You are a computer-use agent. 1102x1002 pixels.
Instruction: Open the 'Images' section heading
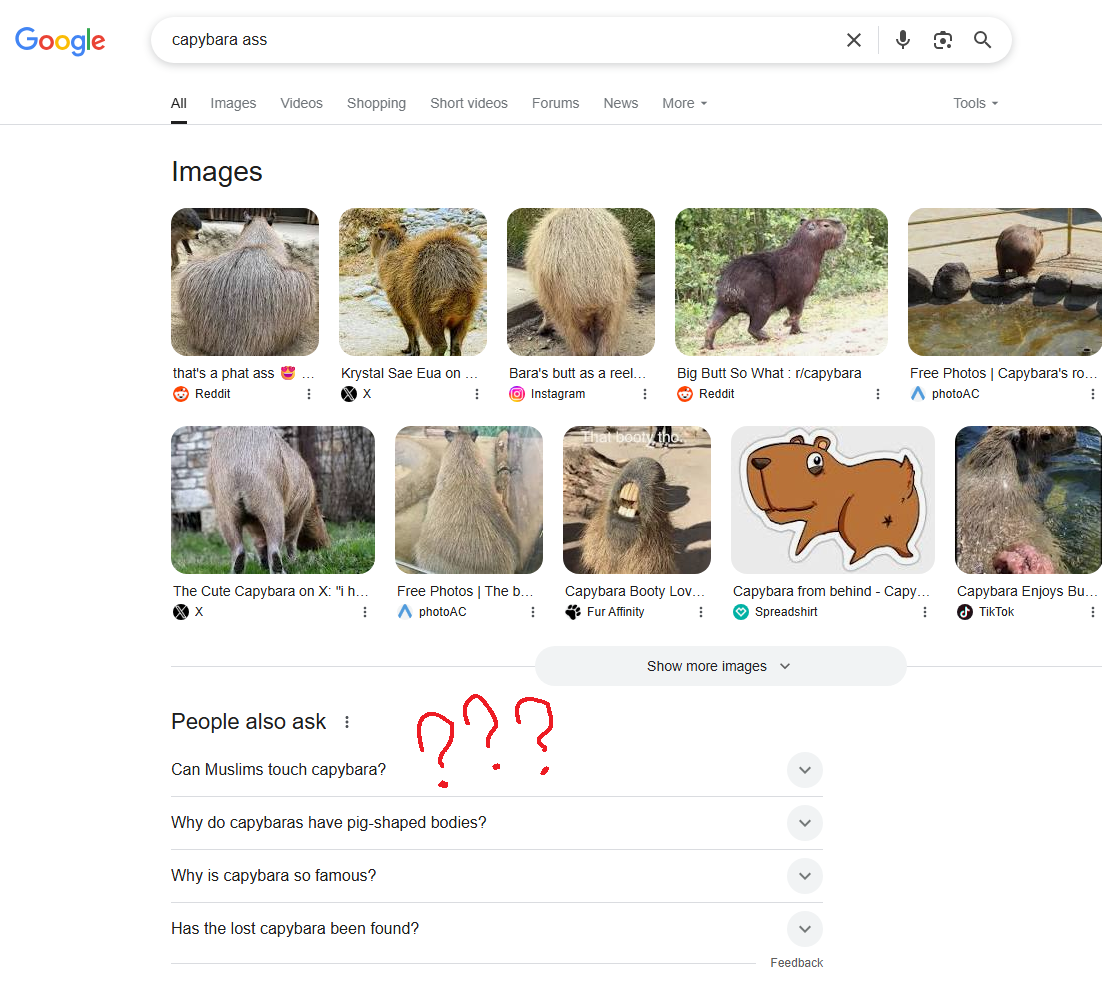(216, 172)
